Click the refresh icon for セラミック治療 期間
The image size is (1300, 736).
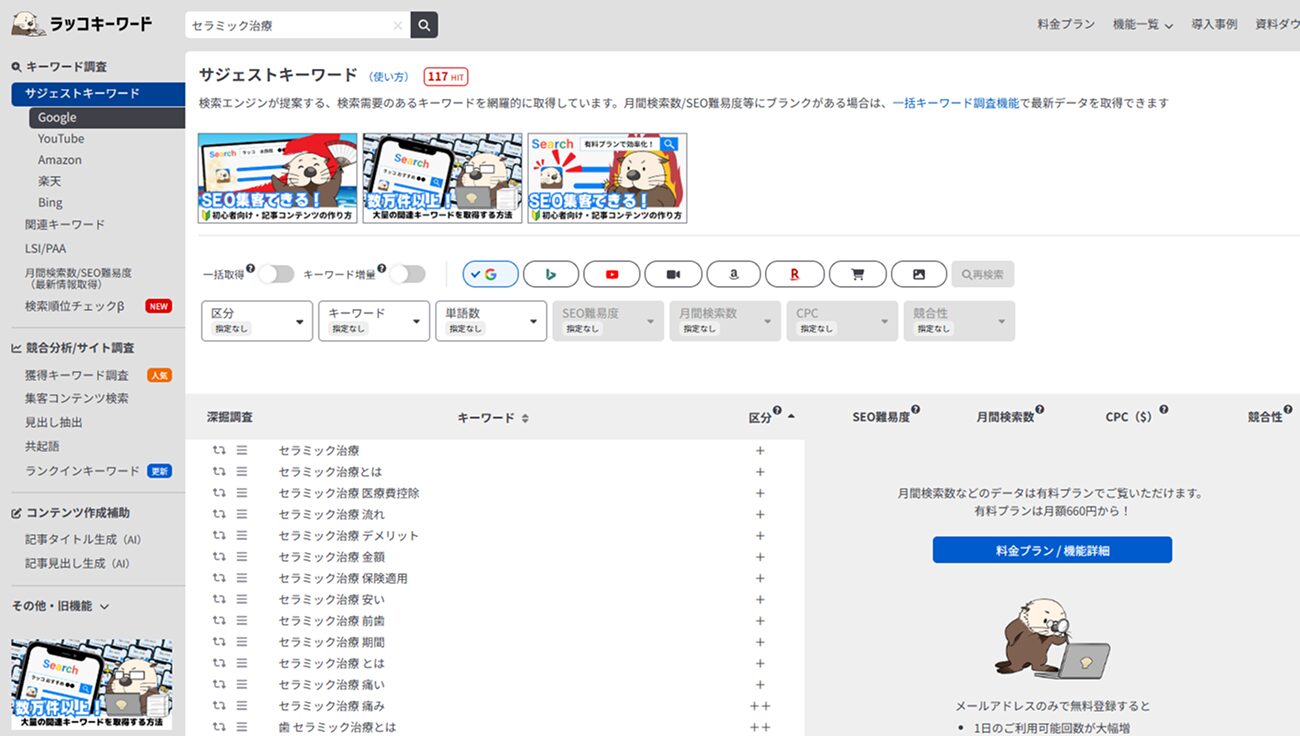[x=219, y=642]
